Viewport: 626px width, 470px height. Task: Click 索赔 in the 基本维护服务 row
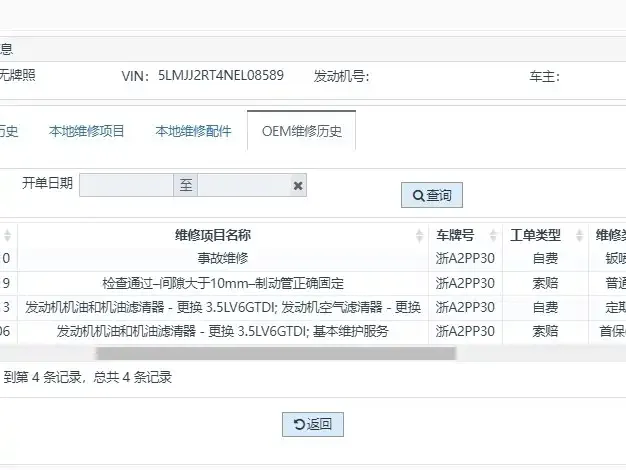pos(545,331)
